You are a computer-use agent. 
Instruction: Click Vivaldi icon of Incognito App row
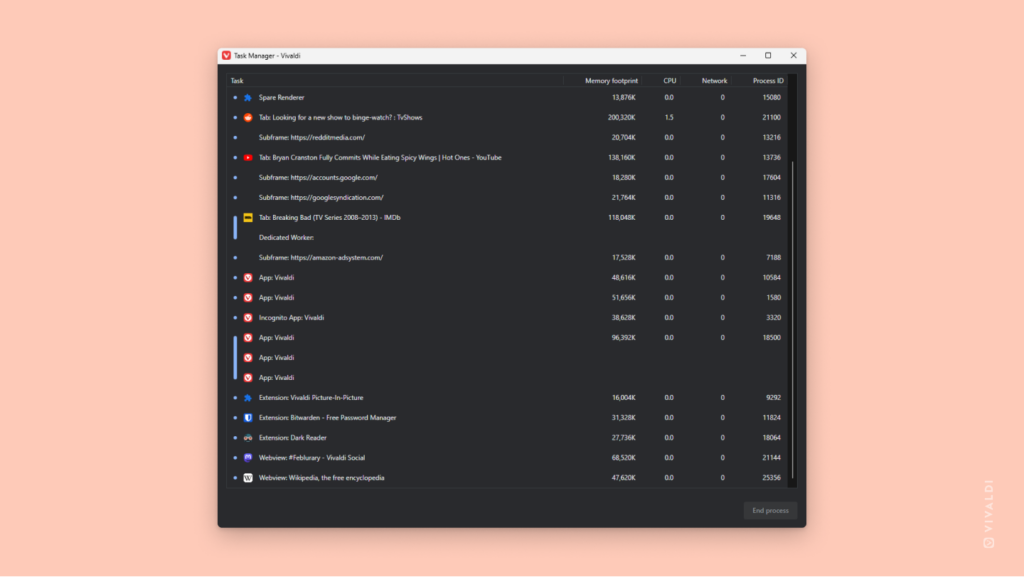click(248, 318)
